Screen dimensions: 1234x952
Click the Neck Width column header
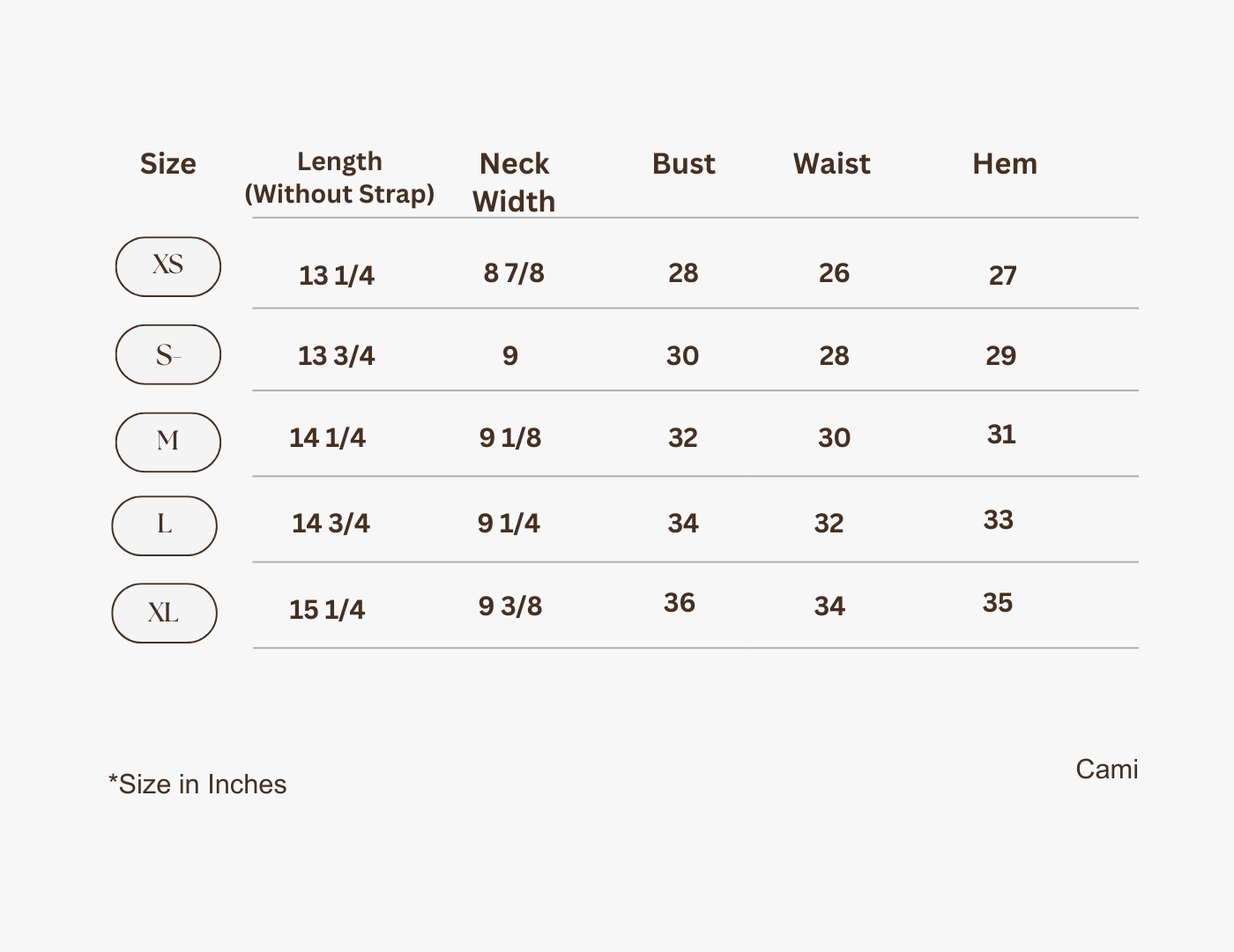[x=514, y=182]
